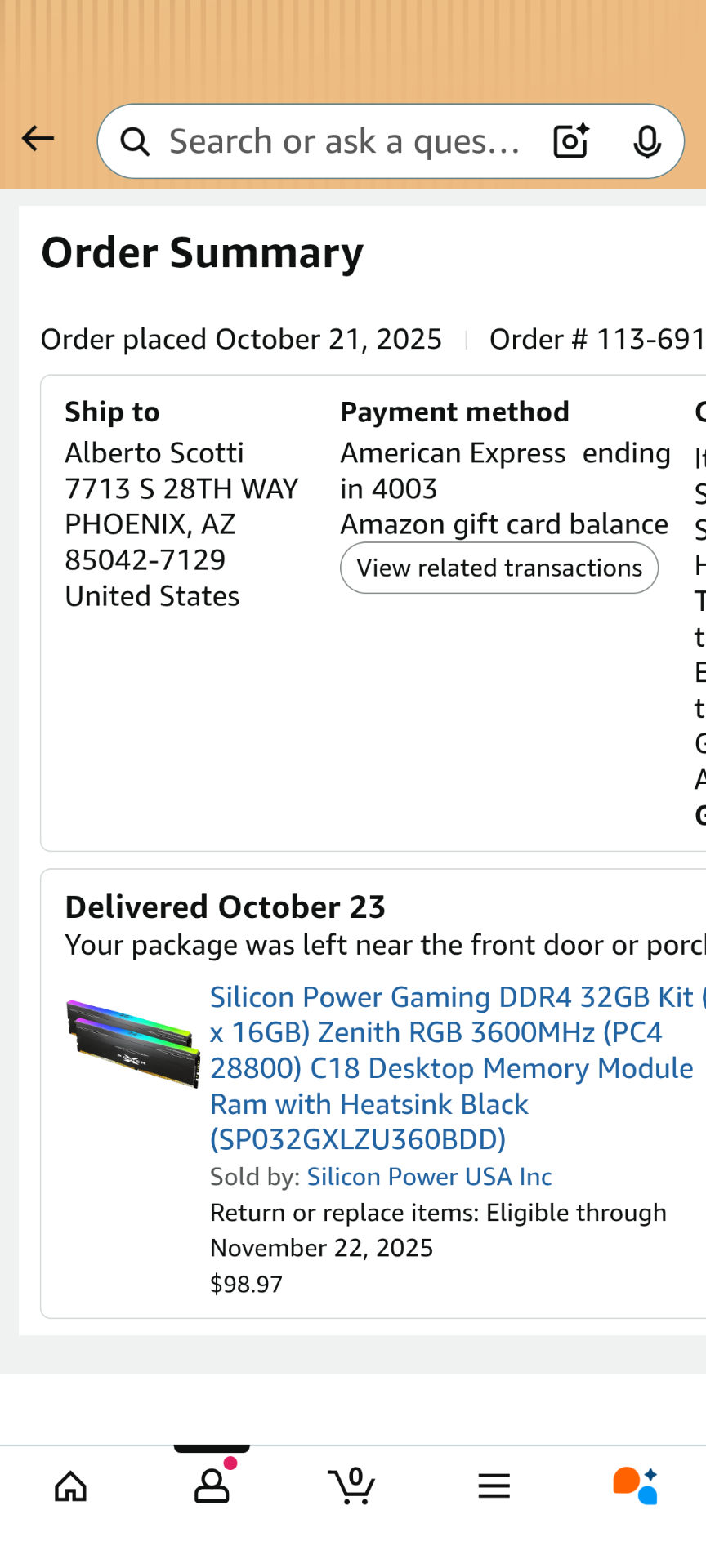Open Silicon Power USA Inc seller link
This screenshot has height=1568, width=706.
429,1176
